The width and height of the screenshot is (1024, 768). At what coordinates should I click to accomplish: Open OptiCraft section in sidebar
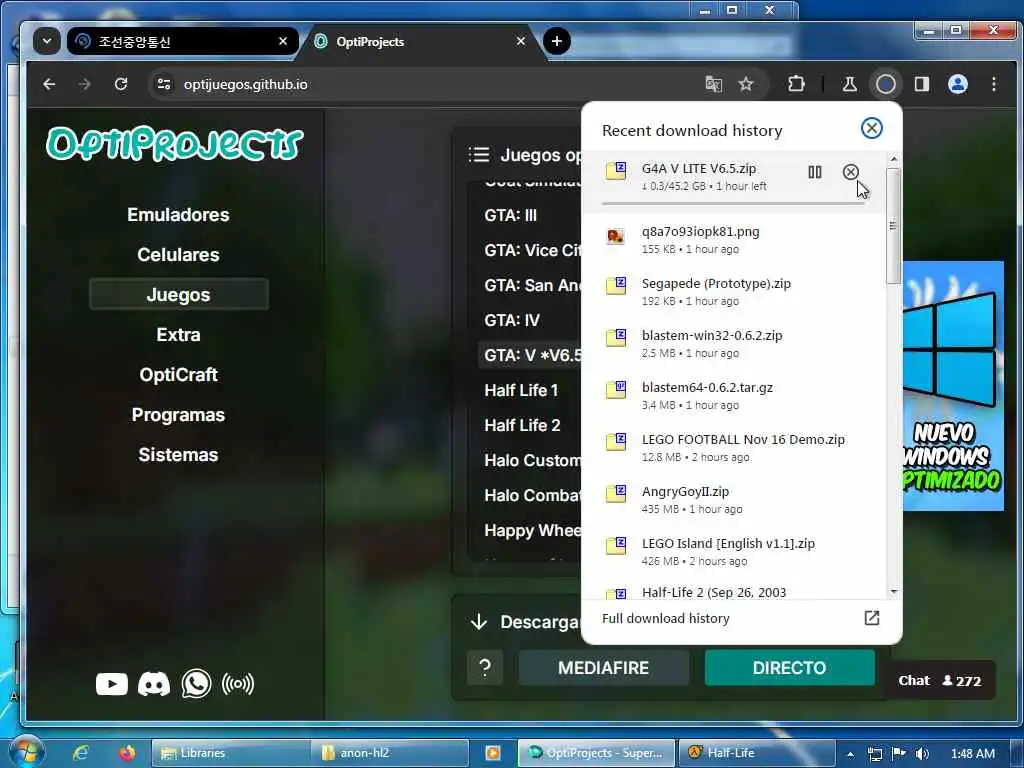[178, 375]
